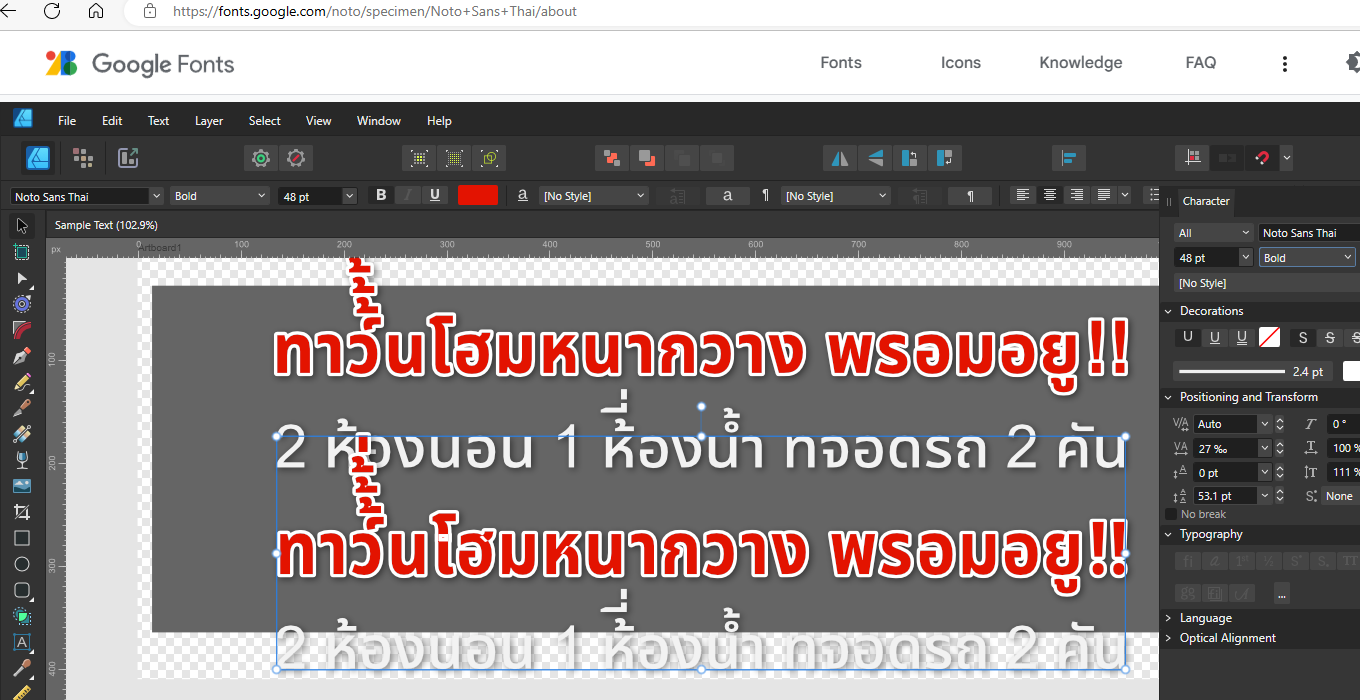Open the kerning Auto dropdown arrow

pos(1265,424)
